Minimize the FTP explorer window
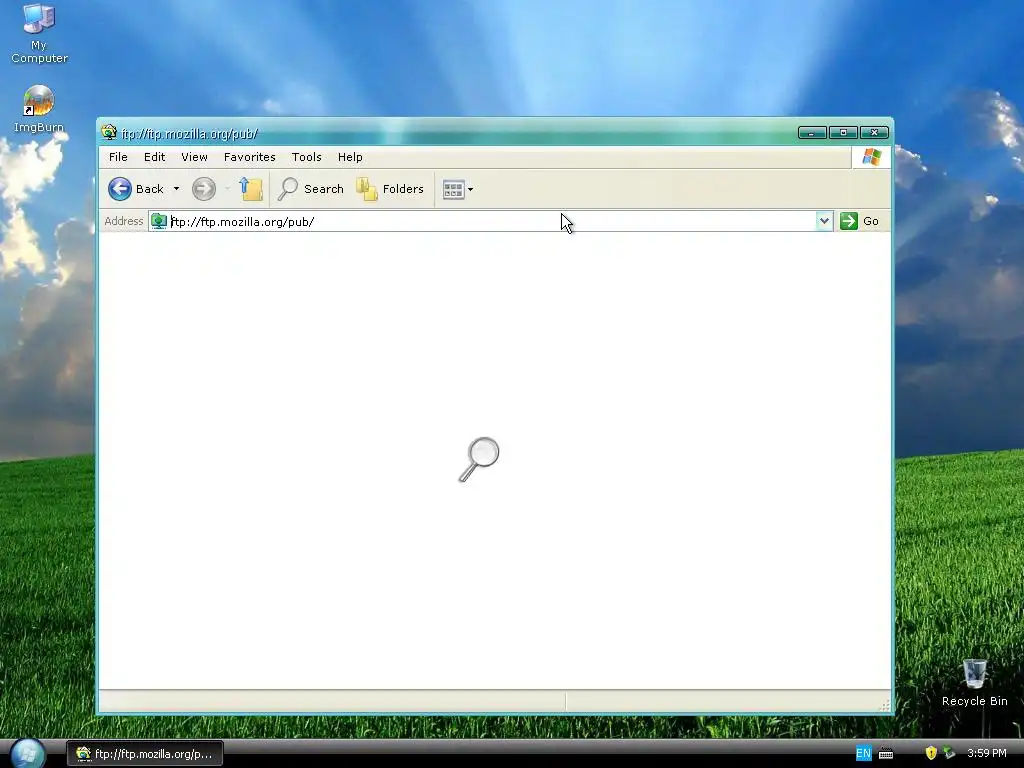Viewport: 1024px width, 768px height. pyautogui.click(x=812, y=133)
